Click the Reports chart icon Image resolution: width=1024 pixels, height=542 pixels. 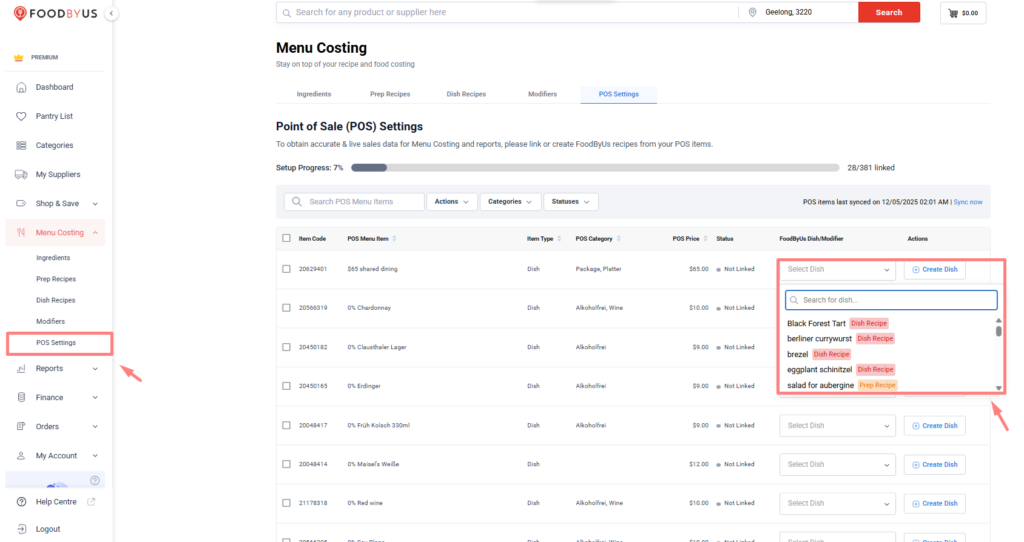coord(21,368)
